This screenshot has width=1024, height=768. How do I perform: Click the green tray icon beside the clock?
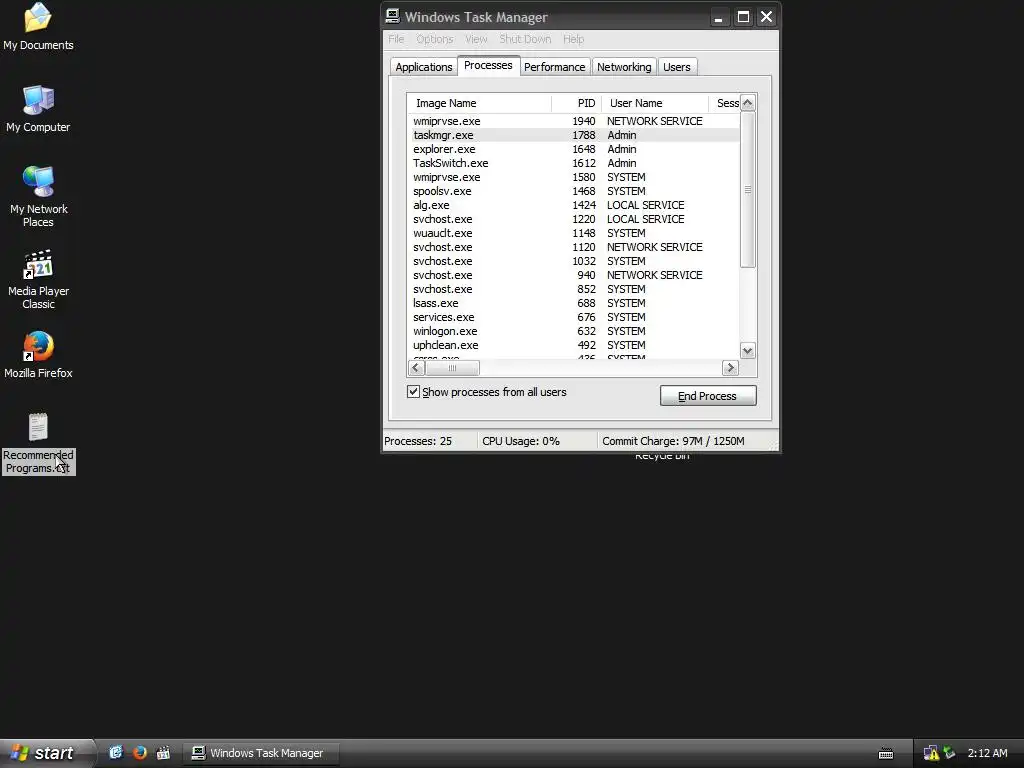[949, 753]
